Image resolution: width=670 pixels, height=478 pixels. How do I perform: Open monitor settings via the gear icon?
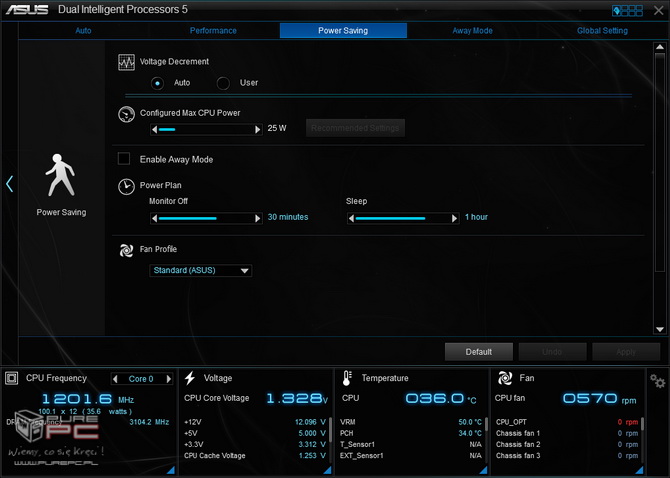coord(657,380)
